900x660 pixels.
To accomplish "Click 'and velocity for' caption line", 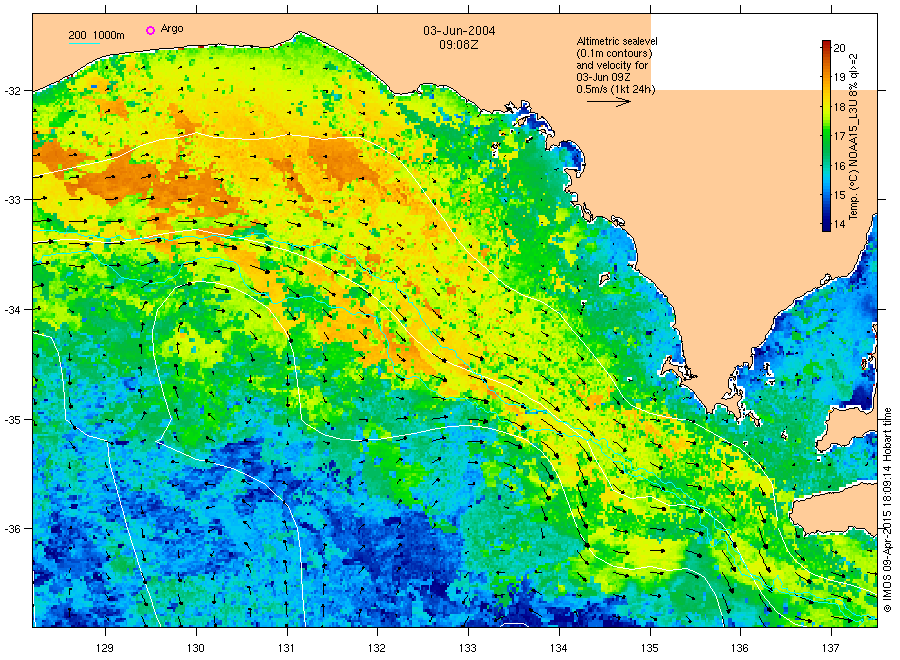I will click(x=612, y=65).
